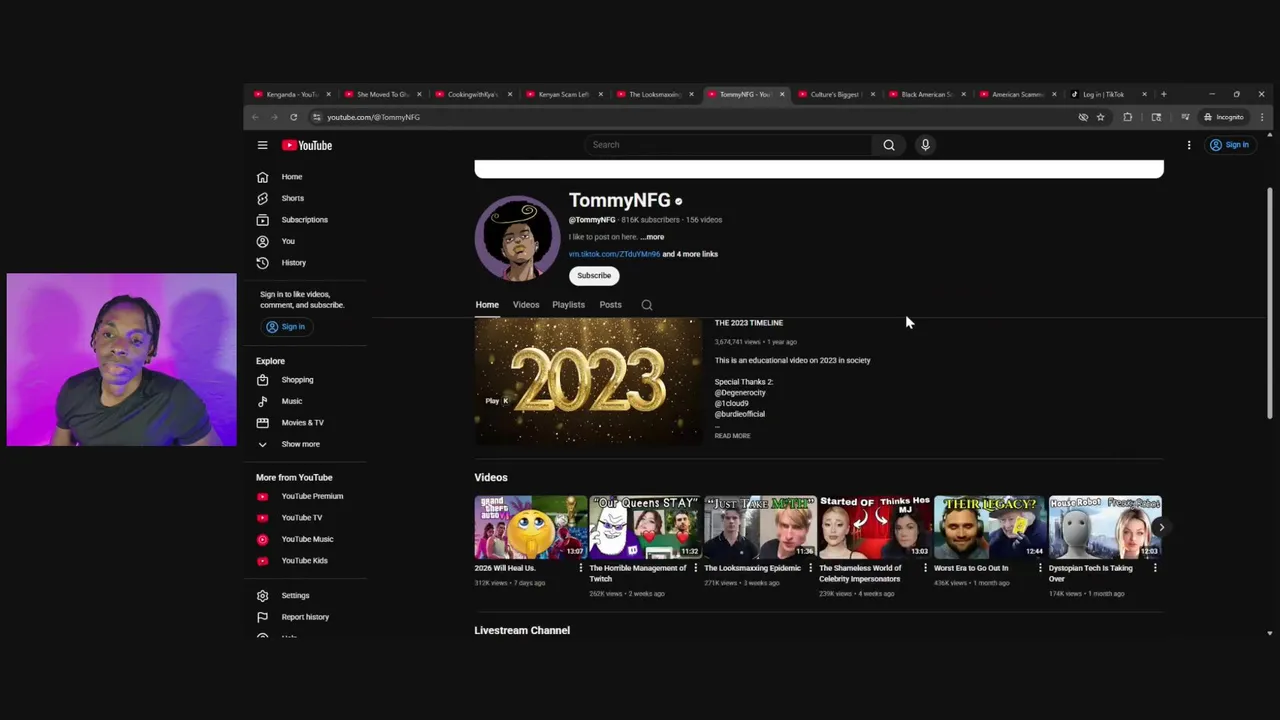
Task: Open a new browser tab
Action: [x=1163, y=94]
